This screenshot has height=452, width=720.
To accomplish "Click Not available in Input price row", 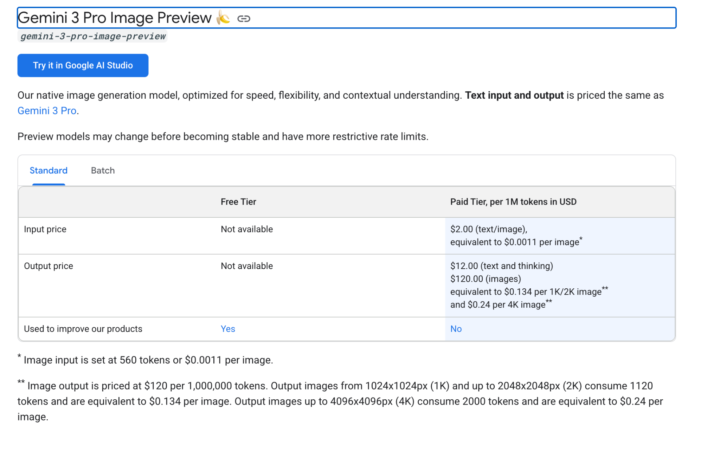I will click(247, 229).
